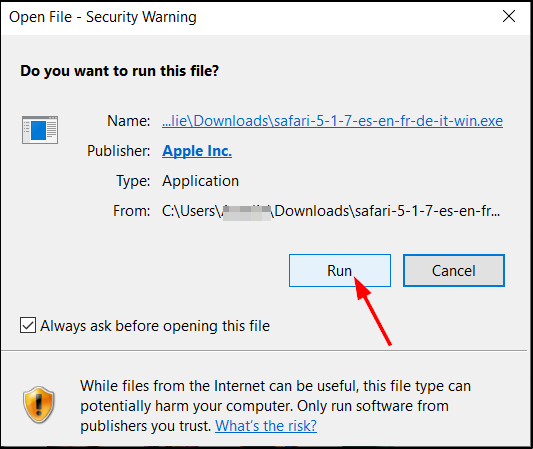
Task: Uncheck Always ask before opening this file
Action: click(x=28, y=325)
